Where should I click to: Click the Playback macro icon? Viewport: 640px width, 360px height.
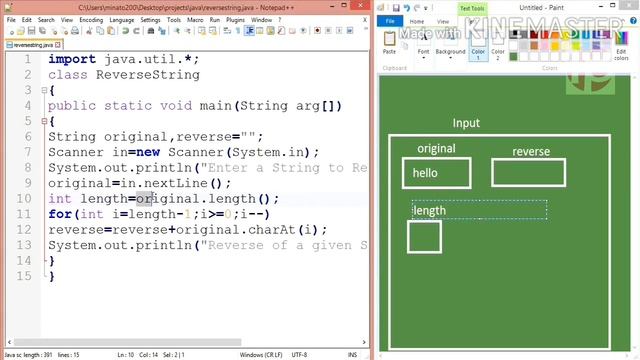340,31
